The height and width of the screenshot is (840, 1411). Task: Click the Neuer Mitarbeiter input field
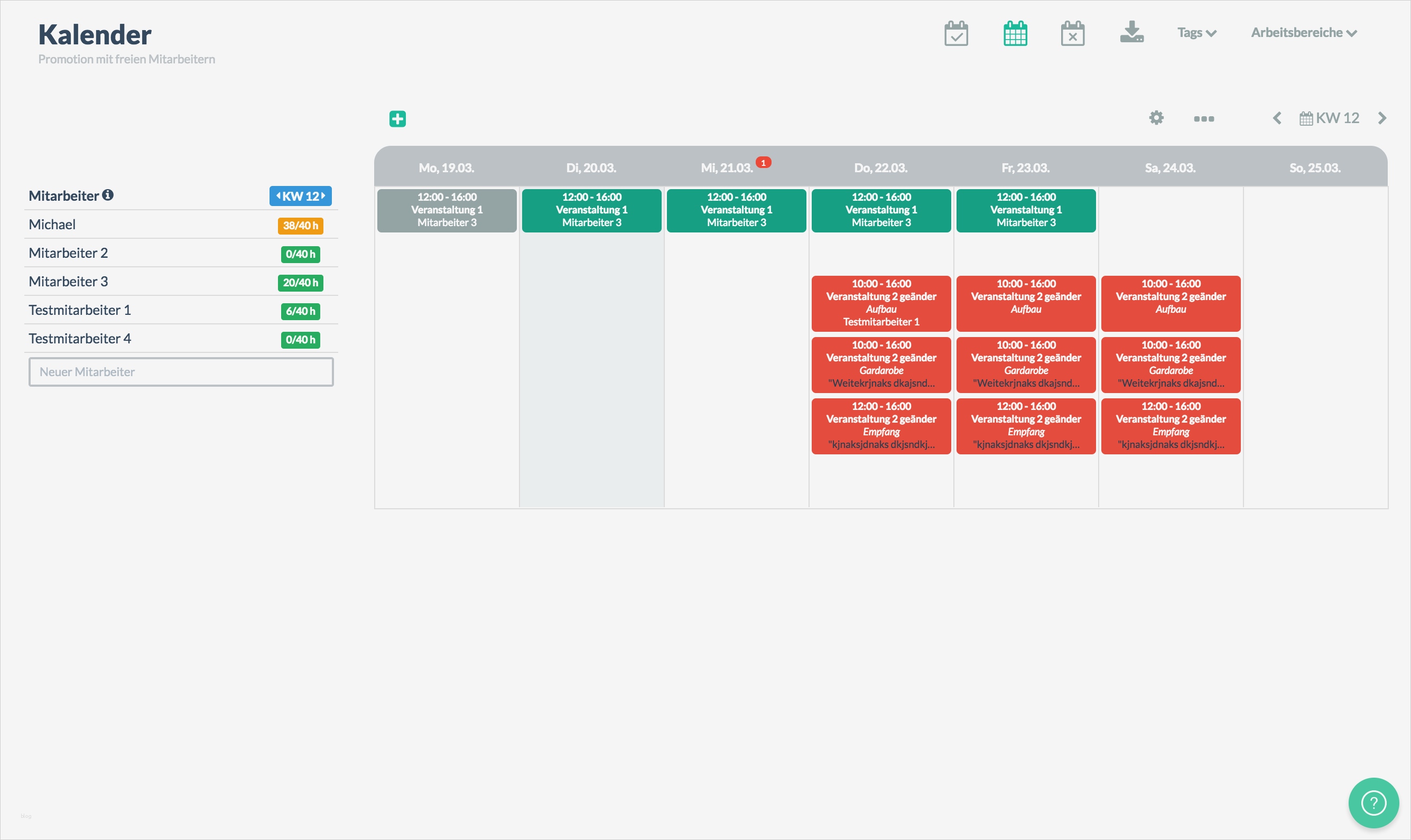tap(181, 372)
